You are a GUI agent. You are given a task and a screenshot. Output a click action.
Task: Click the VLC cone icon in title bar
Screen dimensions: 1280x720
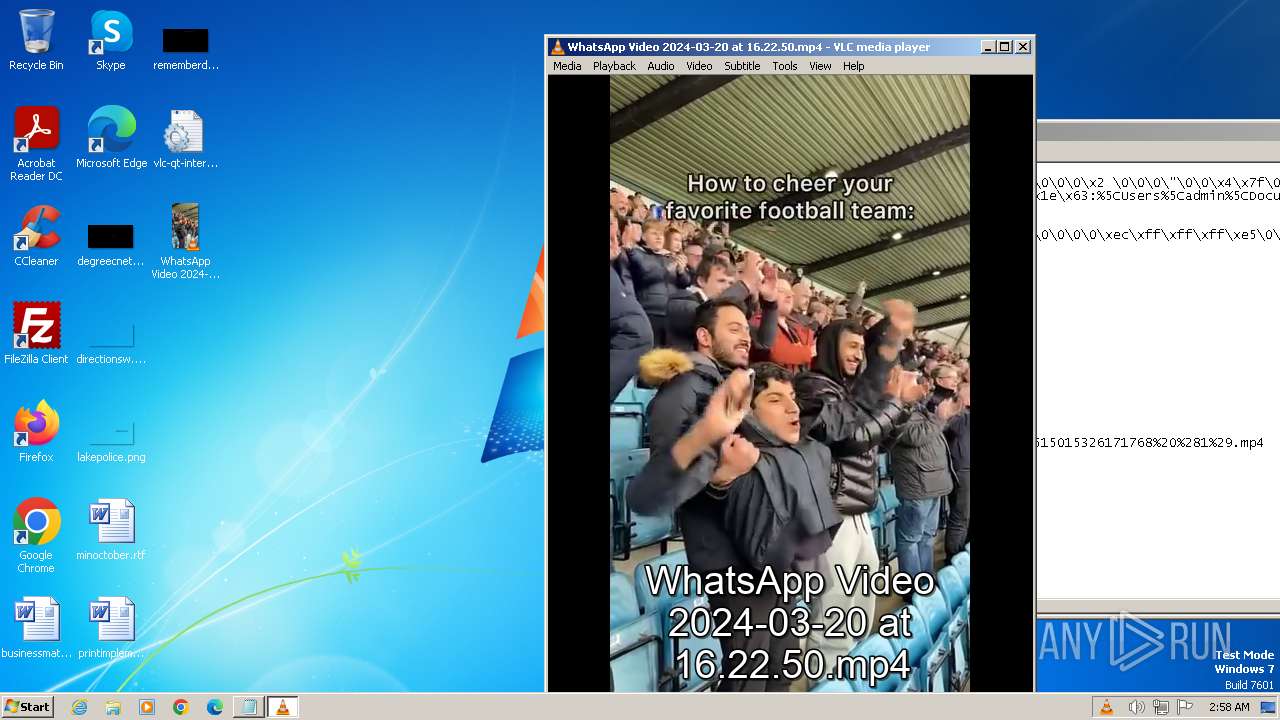point(558,47)
